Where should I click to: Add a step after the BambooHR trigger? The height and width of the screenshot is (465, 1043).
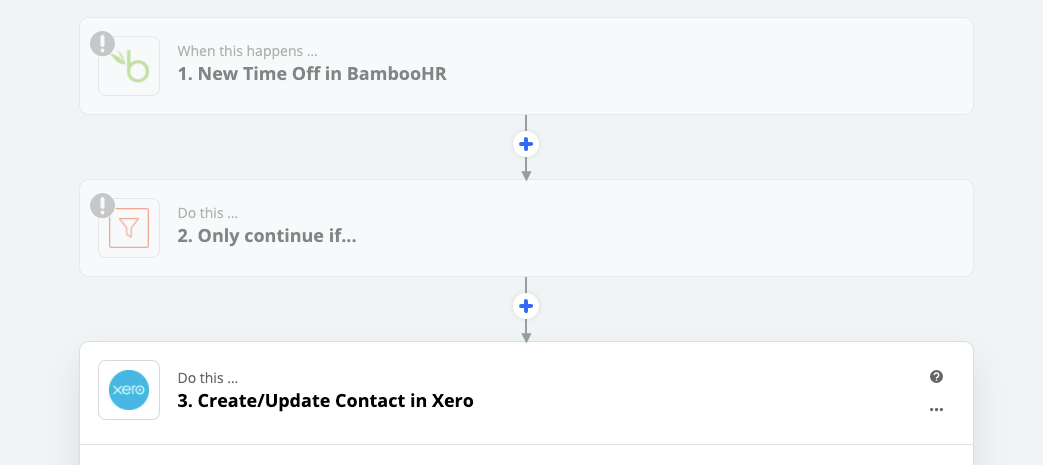(526, 144)
